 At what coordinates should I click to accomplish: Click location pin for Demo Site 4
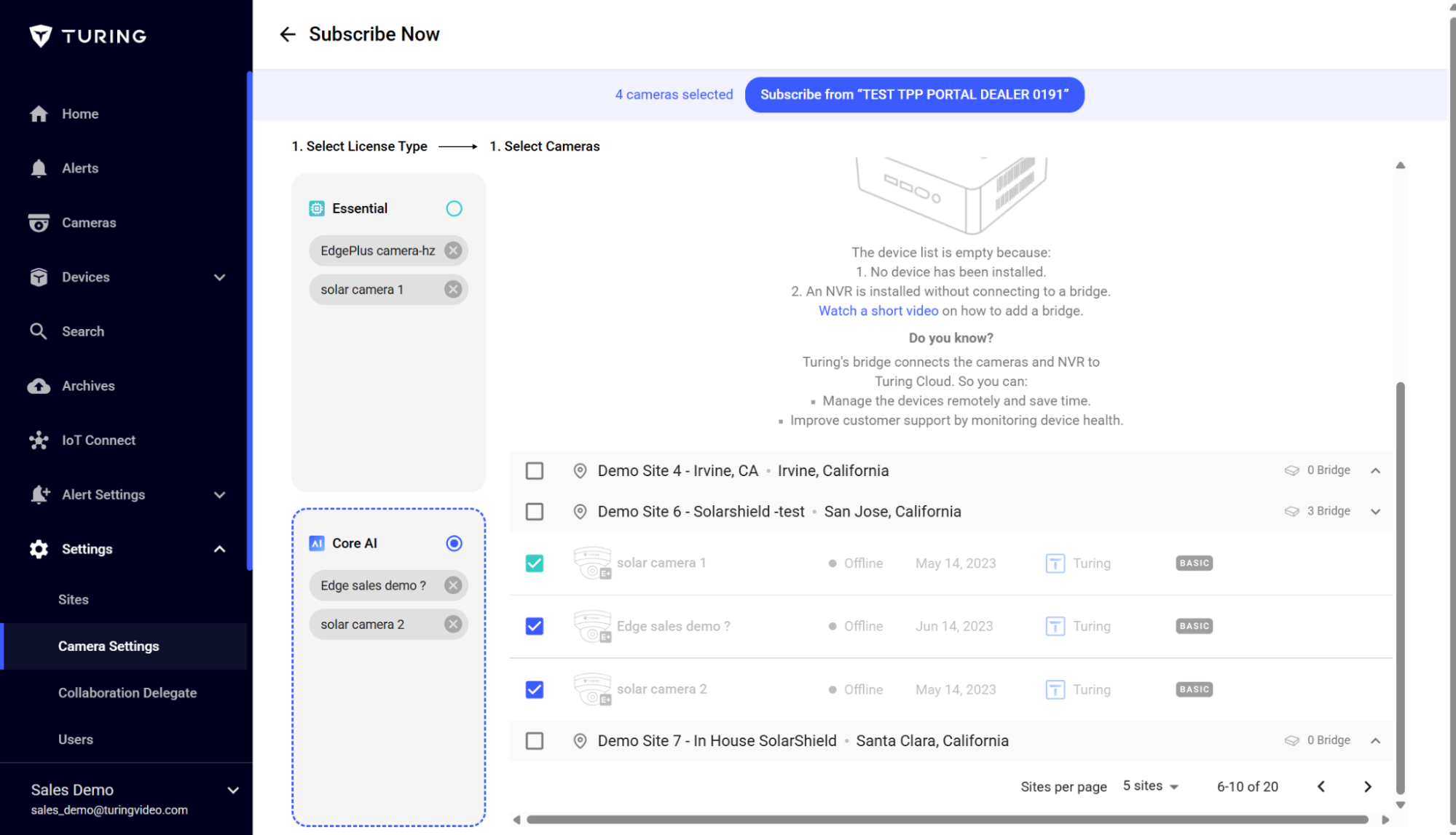tap(580, 471)
